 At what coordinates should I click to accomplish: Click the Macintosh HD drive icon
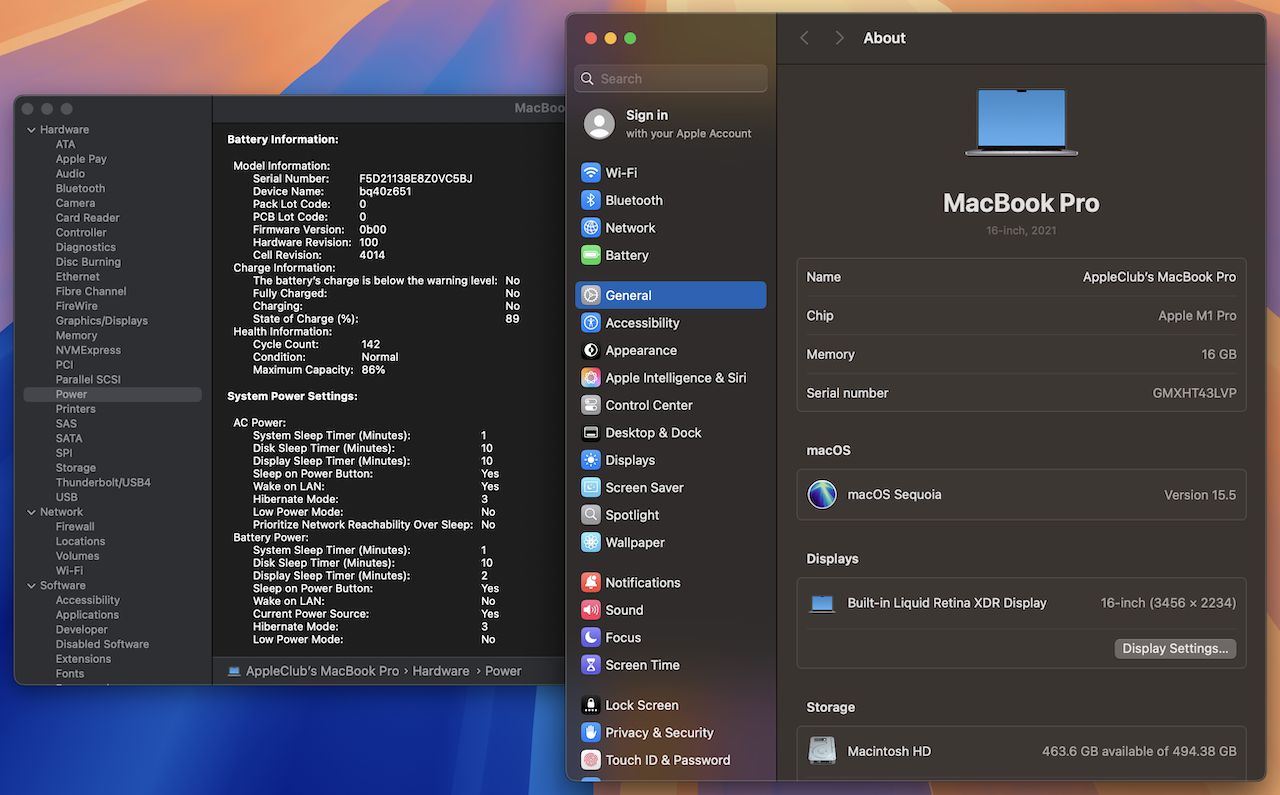click(x=822, y=751)
